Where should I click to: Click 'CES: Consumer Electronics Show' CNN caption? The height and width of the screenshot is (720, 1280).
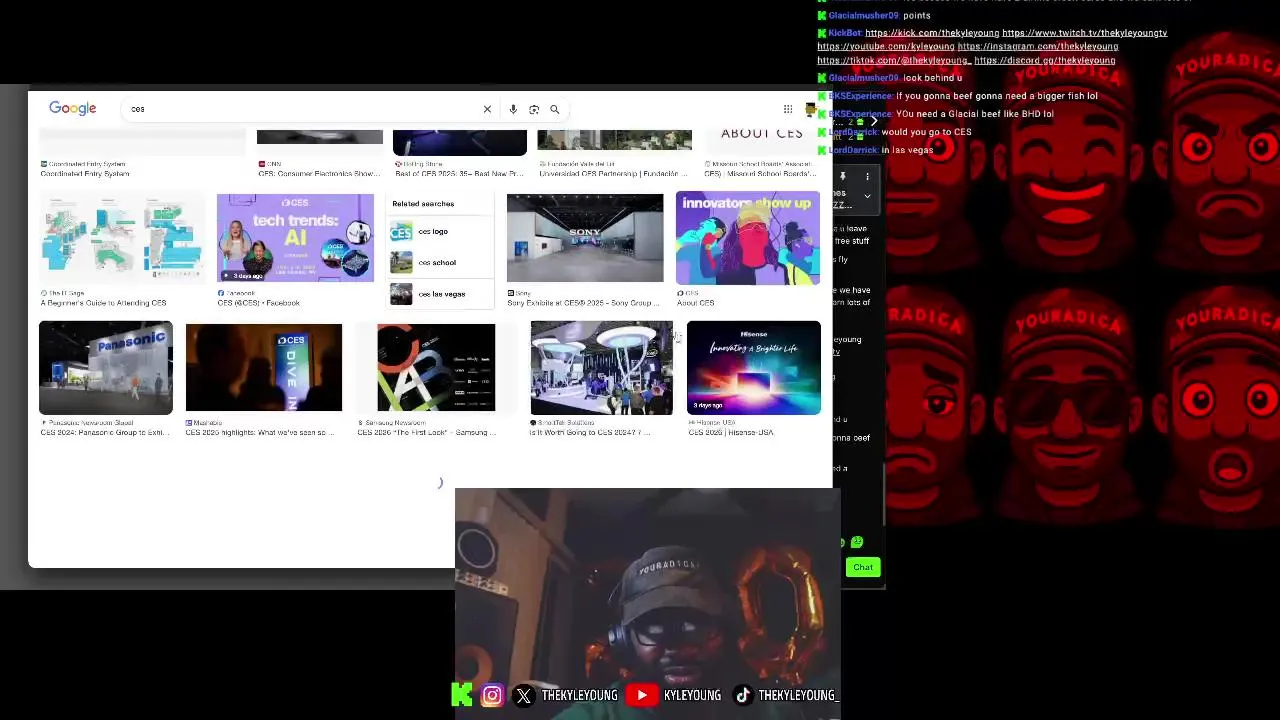318,174
